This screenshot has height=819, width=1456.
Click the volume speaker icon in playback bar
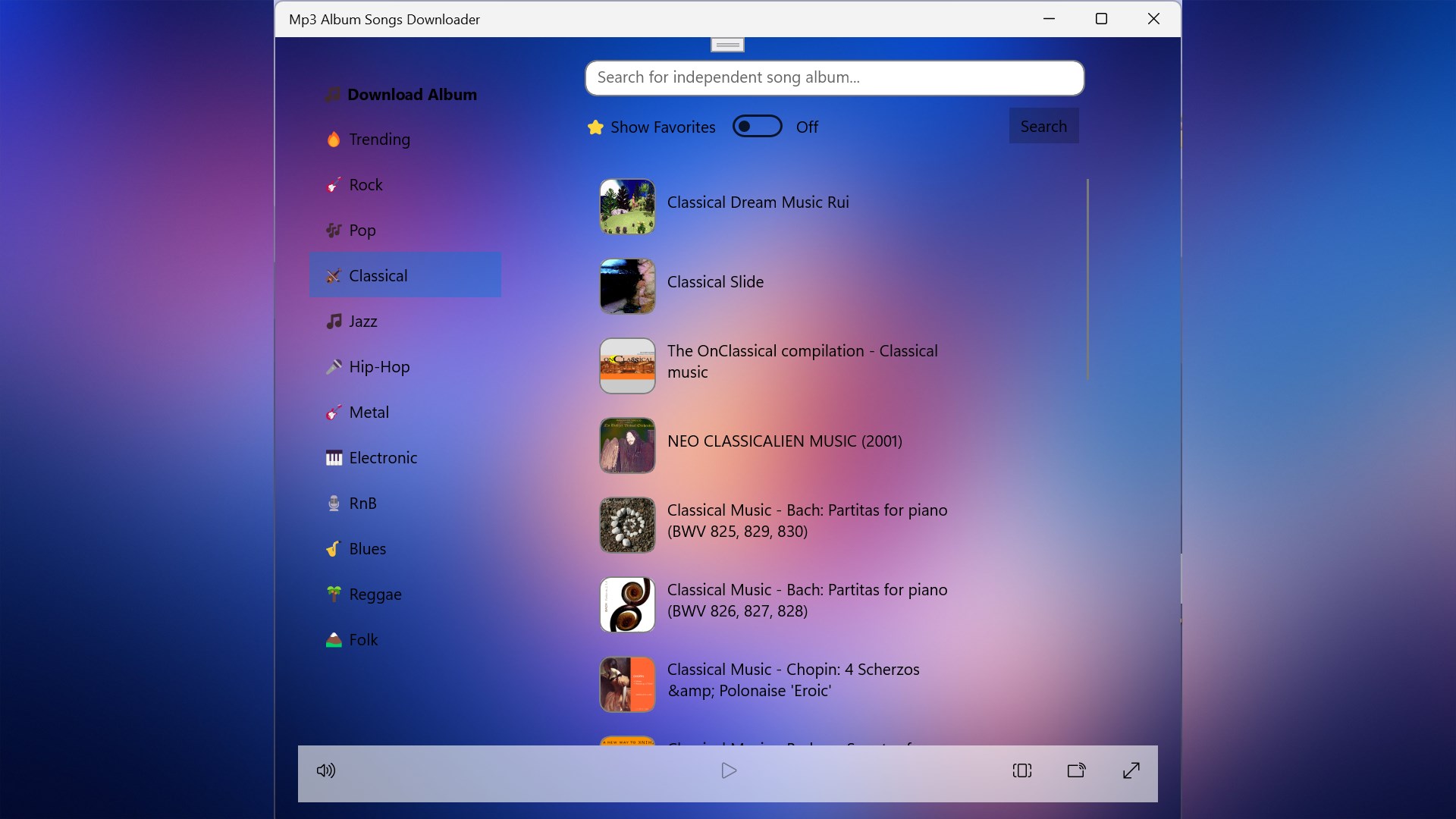[x=325, y=770]
